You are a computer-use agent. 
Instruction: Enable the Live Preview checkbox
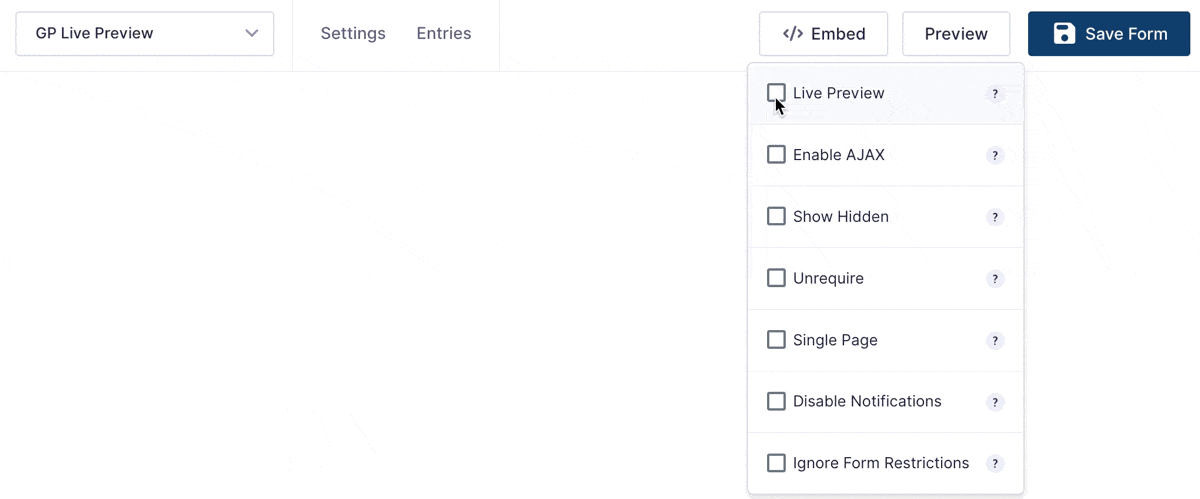pyautogui.click(x=776, y=93)
